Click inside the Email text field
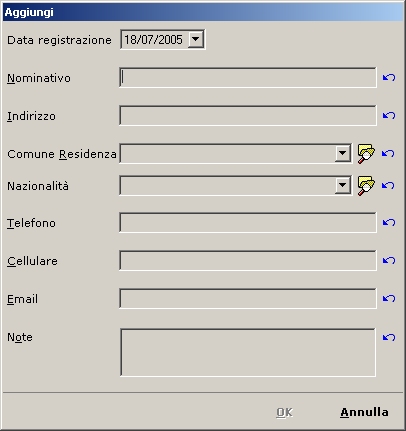This screenshot has height=431, width=406. (x=248, y=299)
